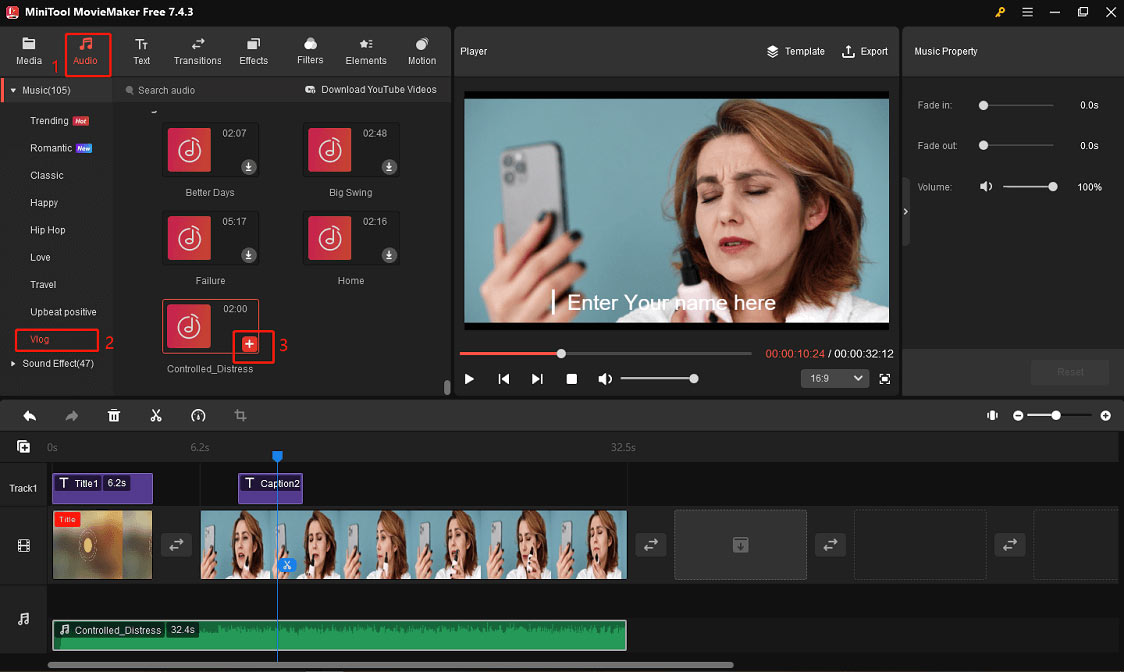Select the Love music category
Image resolution: width=1124 pixels, height=672 pixels.
coord(40,257)
